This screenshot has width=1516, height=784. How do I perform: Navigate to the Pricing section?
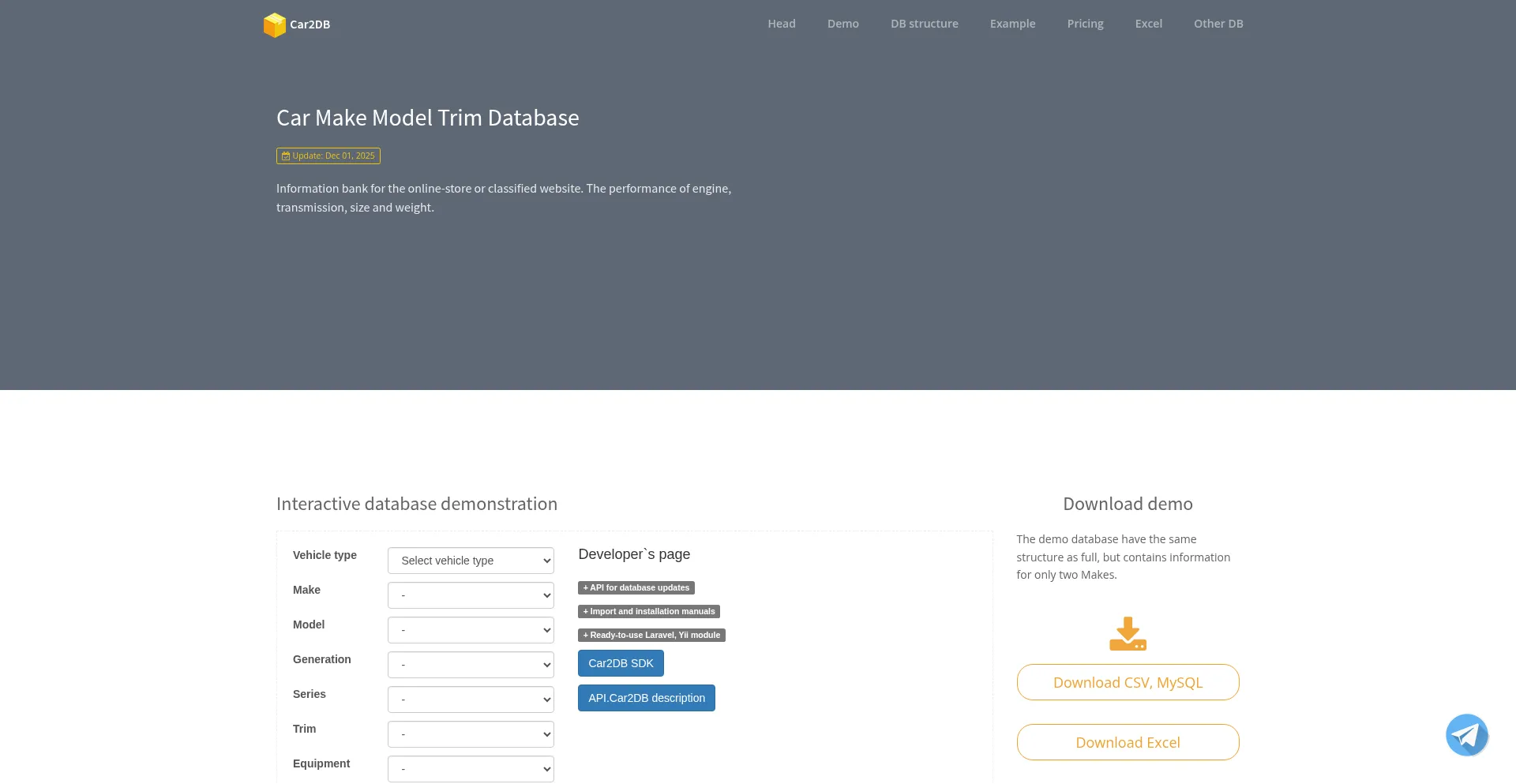point(1085,24)
